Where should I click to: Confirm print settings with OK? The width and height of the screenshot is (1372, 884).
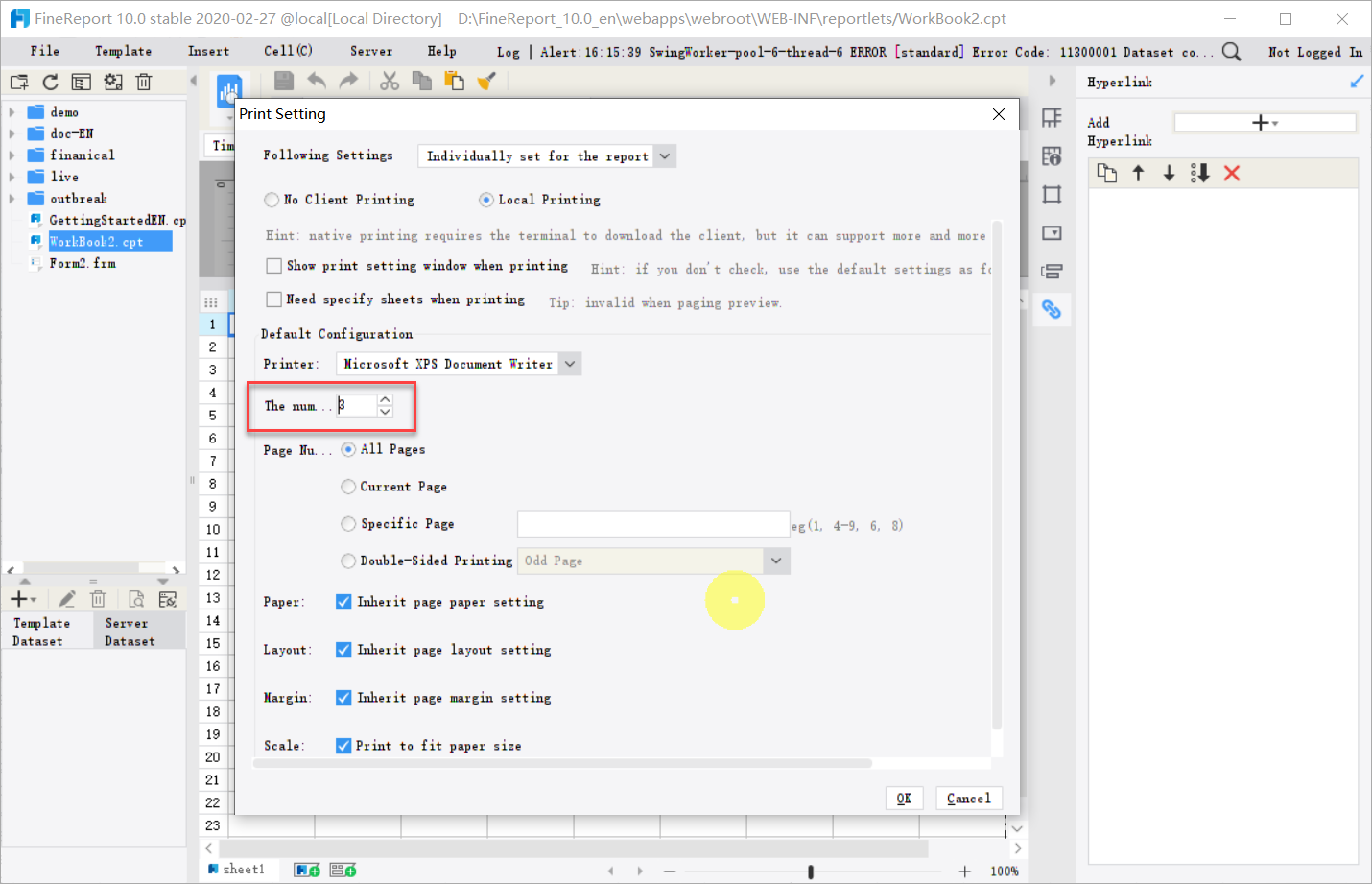pos(903,798)
